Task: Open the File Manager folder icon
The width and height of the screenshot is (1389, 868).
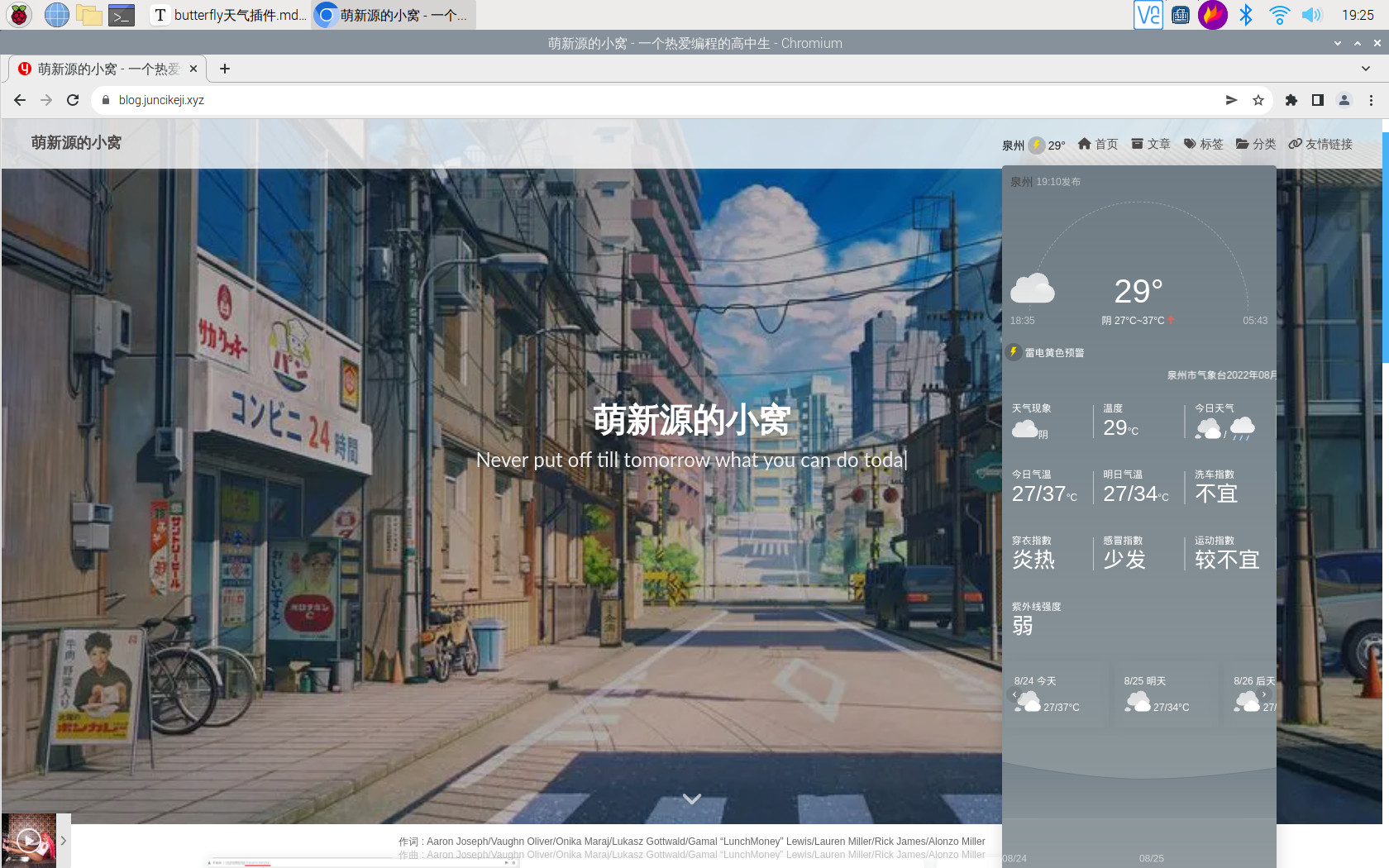Action: (x=88, y=15)
